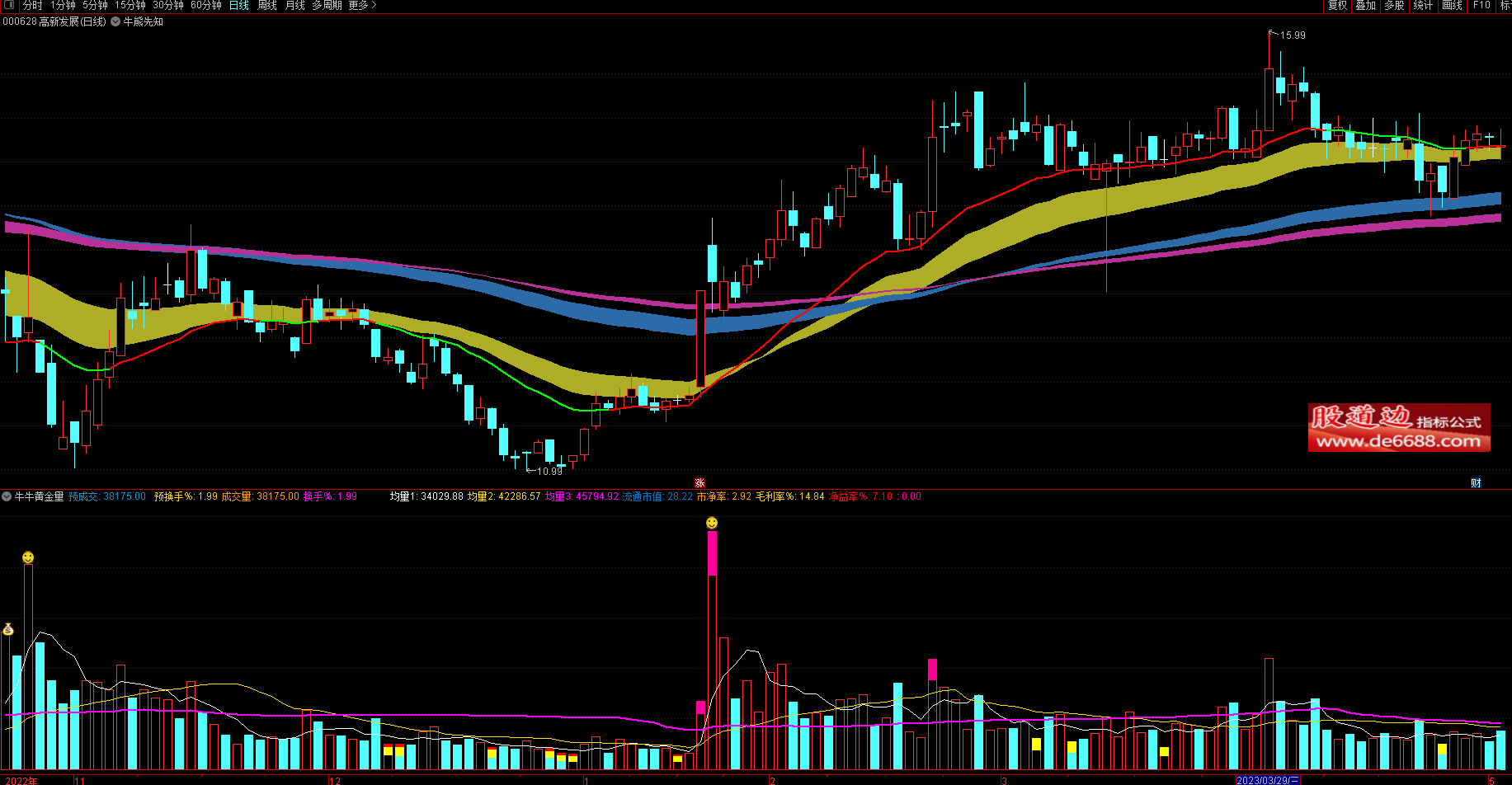Expand the 牛熊先知 indicator dropdown

115,22
